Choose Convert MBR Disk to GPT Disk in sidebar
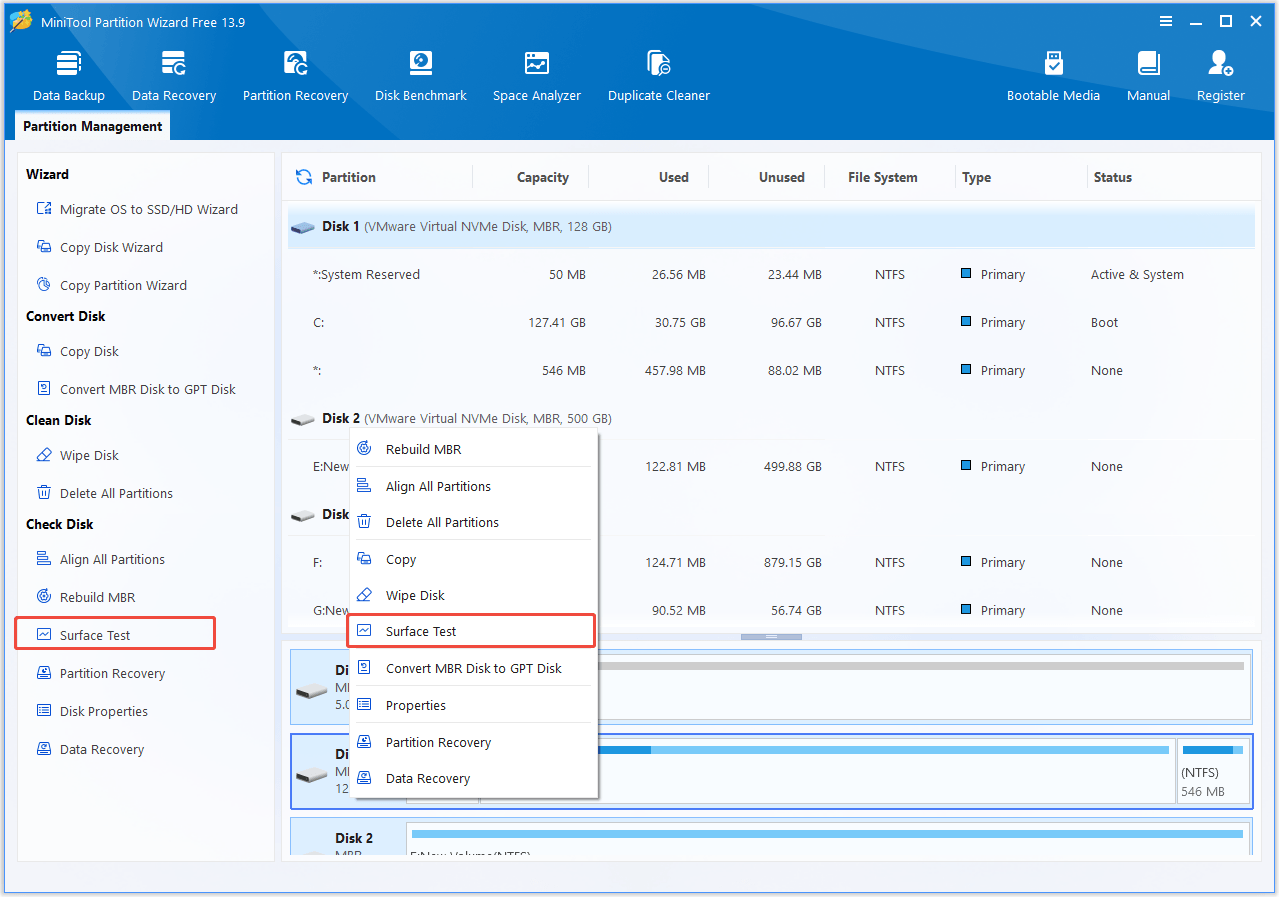The image size is (1279, 897). coord(136,389)
